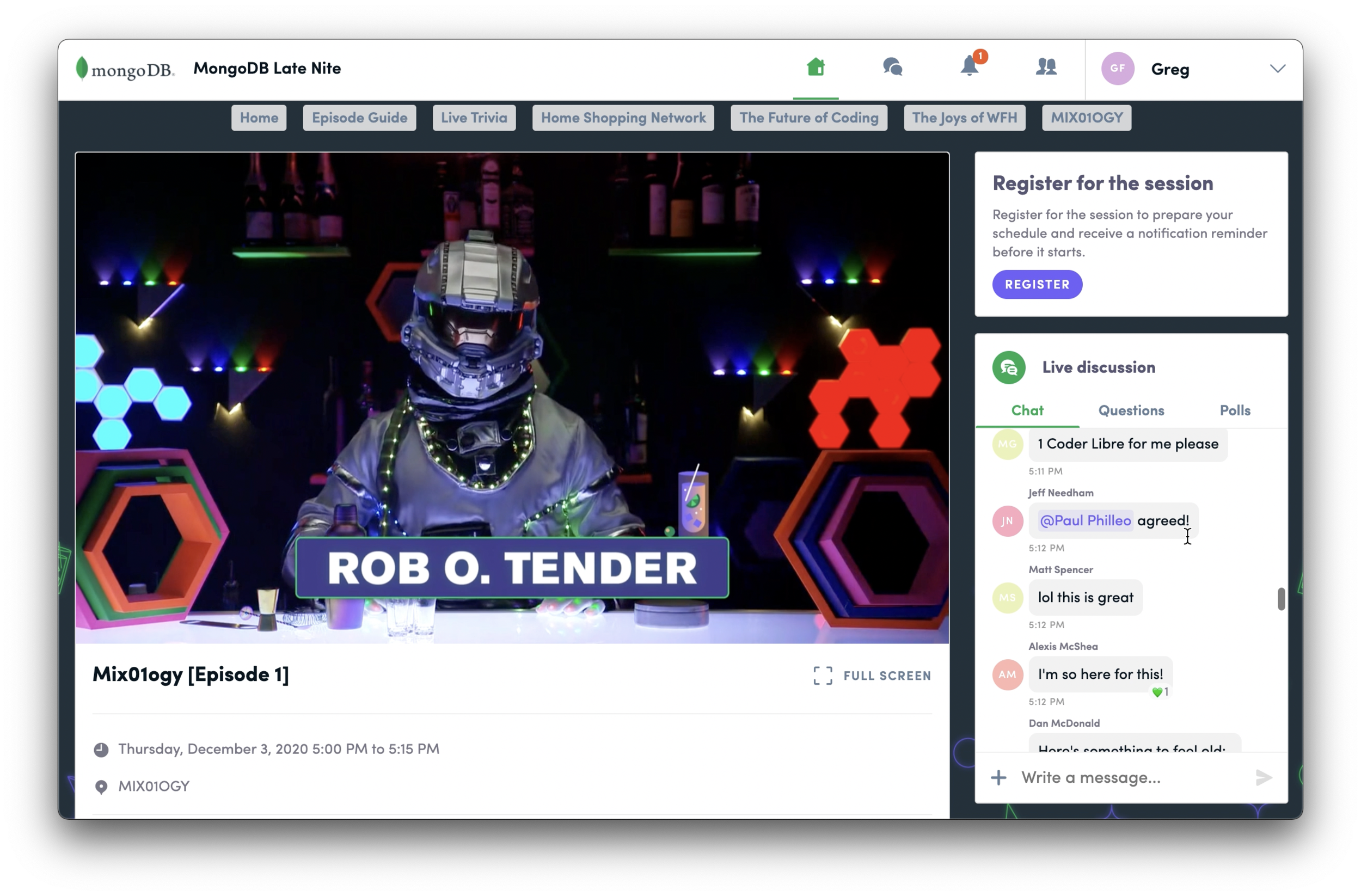Click the plus attachment icon

pos(998,778)
